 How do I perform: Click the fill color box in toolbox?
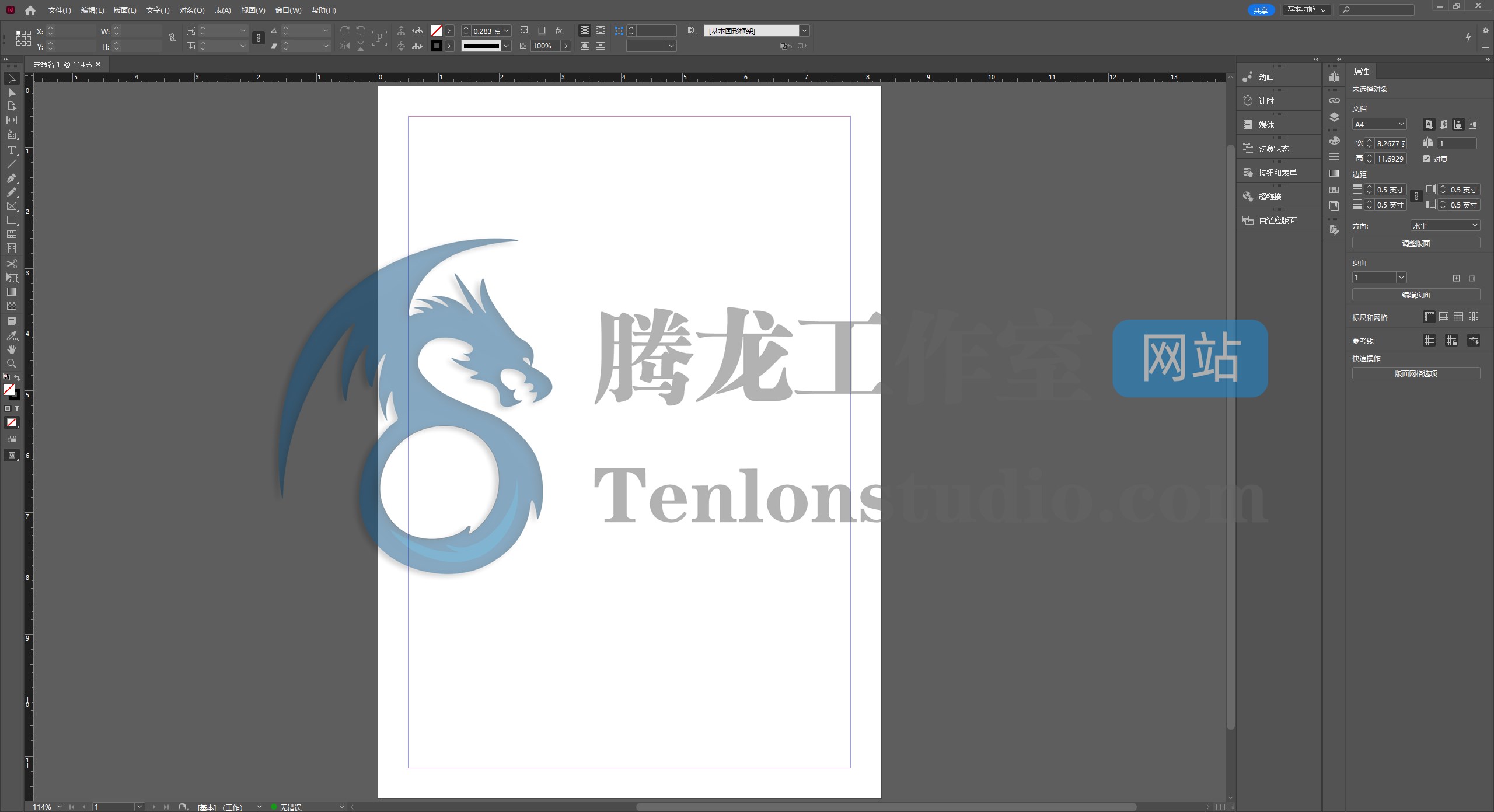pos(9,389)
